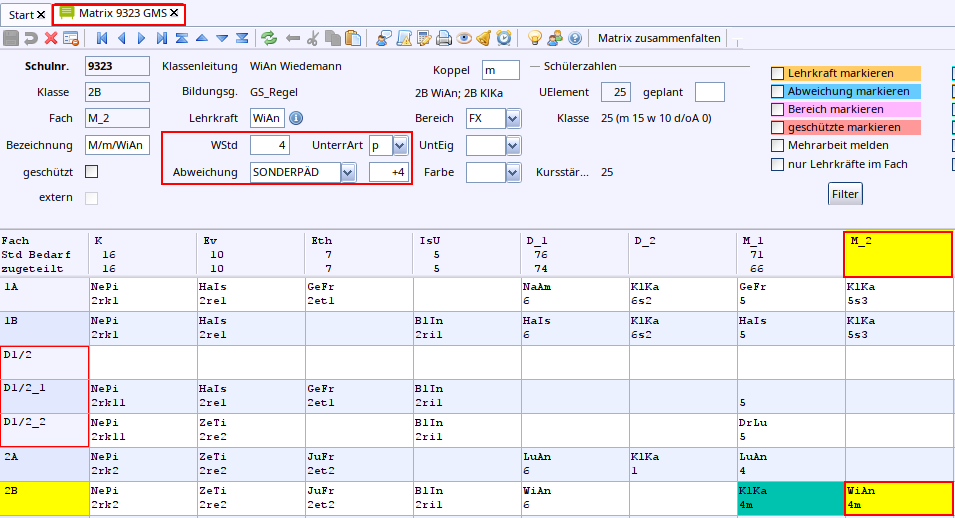This screenshot has height=518, width=955.
Task: Click the light bulb hint icon
Action: pos(534,39)
